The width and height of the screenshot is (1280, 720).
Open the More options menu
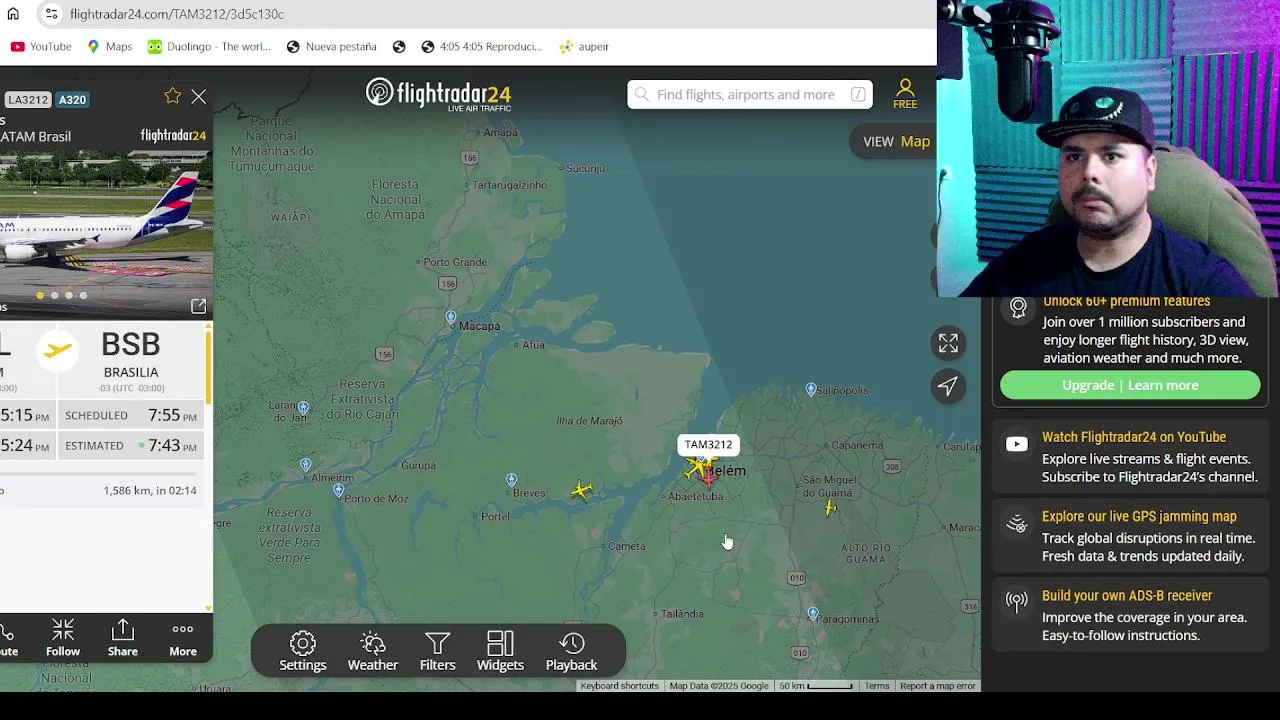point(183,638)
